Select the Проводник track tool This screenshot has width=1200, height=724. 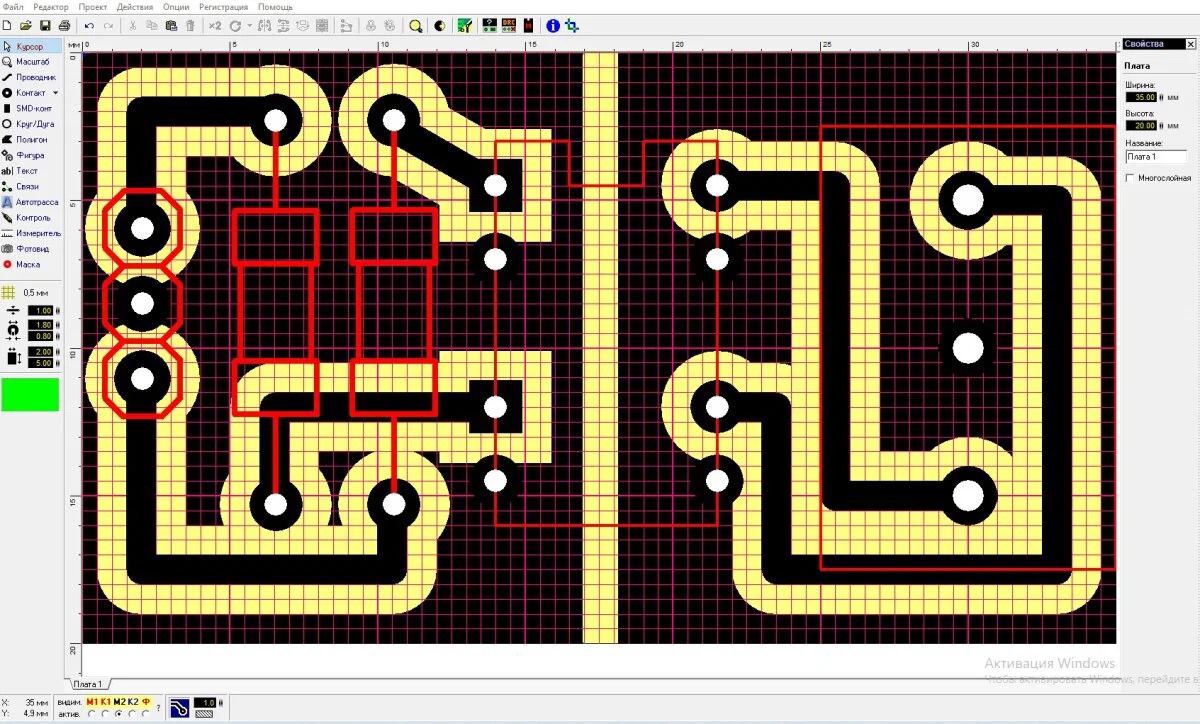click(30, 77)
